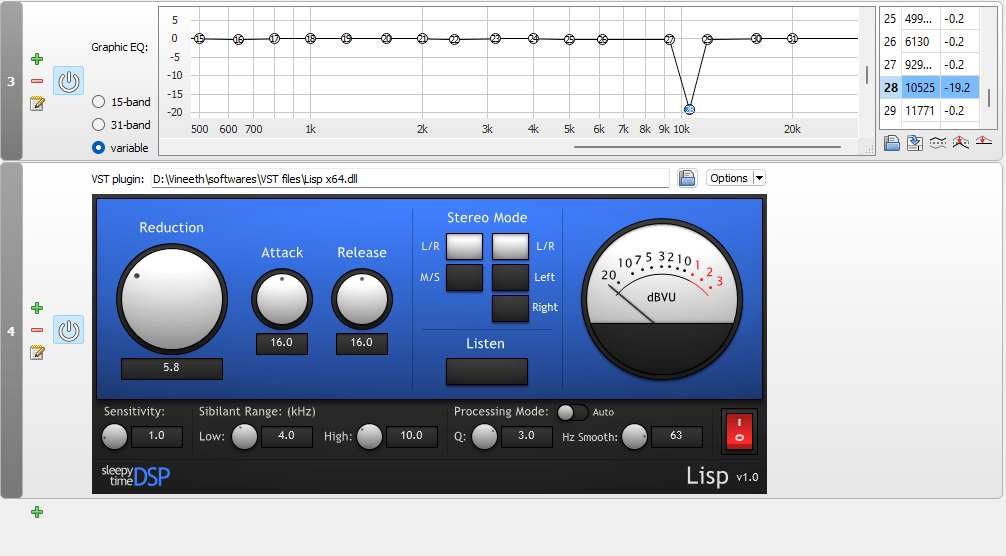
Task: Click the row 3 handle of Graphic EQ
Action: click(x=12, y=81)
